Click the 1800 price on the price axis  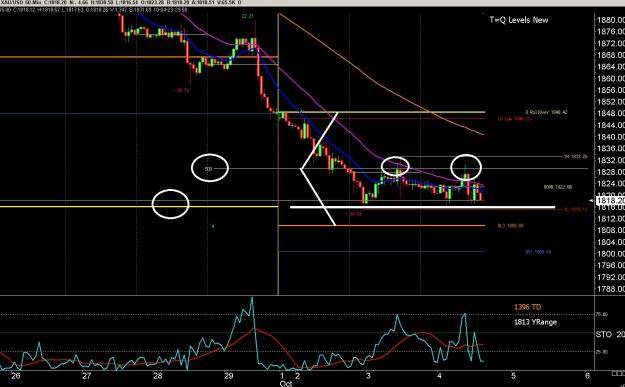[611, 254]
